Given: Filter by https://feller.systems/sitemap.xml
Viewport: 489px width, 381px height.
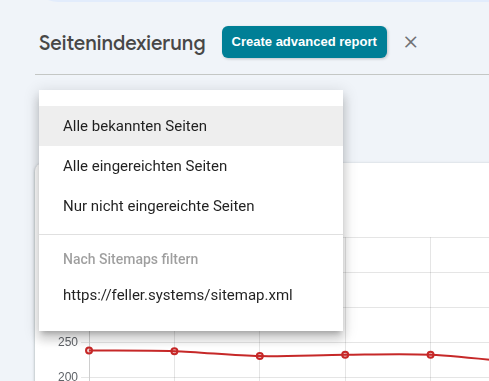Looking at the screenshot, I should pyautogui.click(x=191, y=295).
